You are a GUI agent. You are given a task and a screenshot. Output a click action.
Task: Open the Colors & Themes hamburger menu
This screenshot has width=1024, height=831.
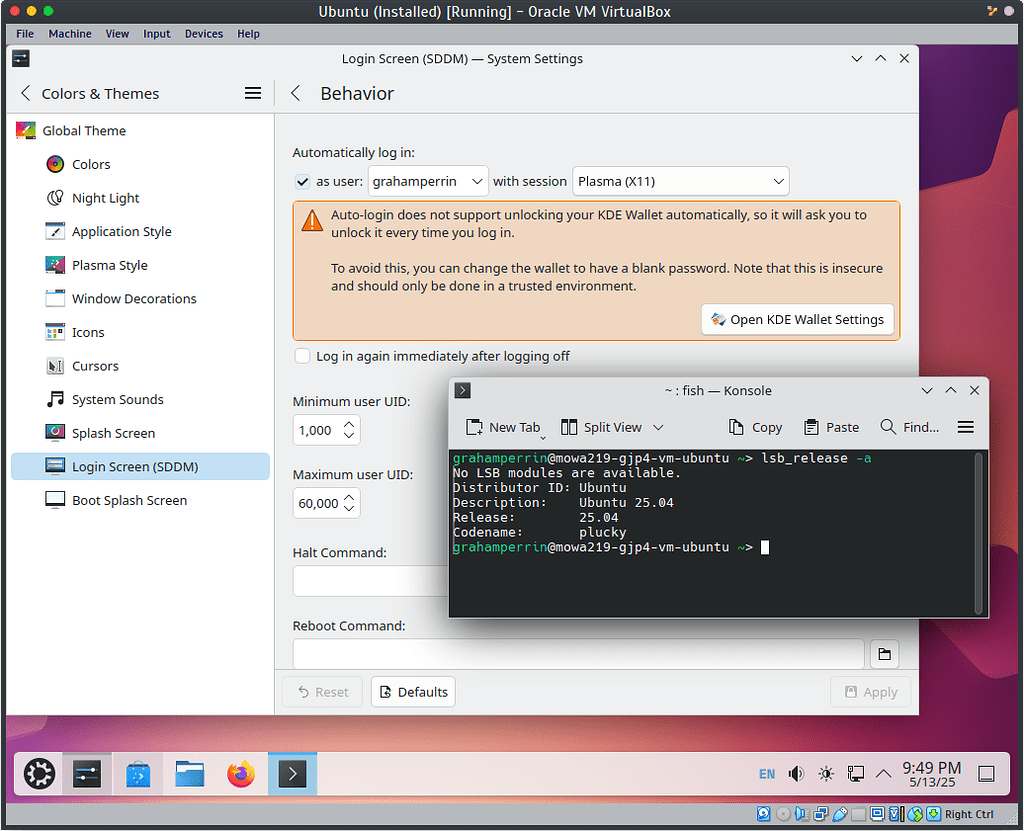coord(253,93)
